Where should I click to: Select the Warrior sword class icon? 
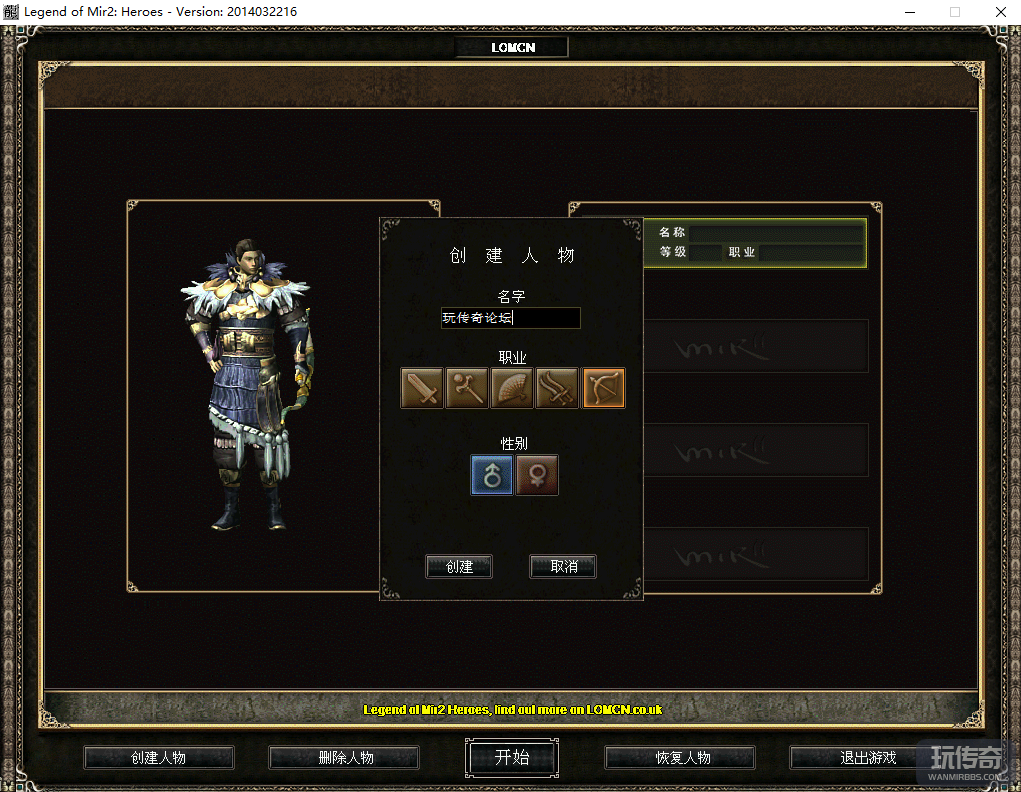pos(422,388)
